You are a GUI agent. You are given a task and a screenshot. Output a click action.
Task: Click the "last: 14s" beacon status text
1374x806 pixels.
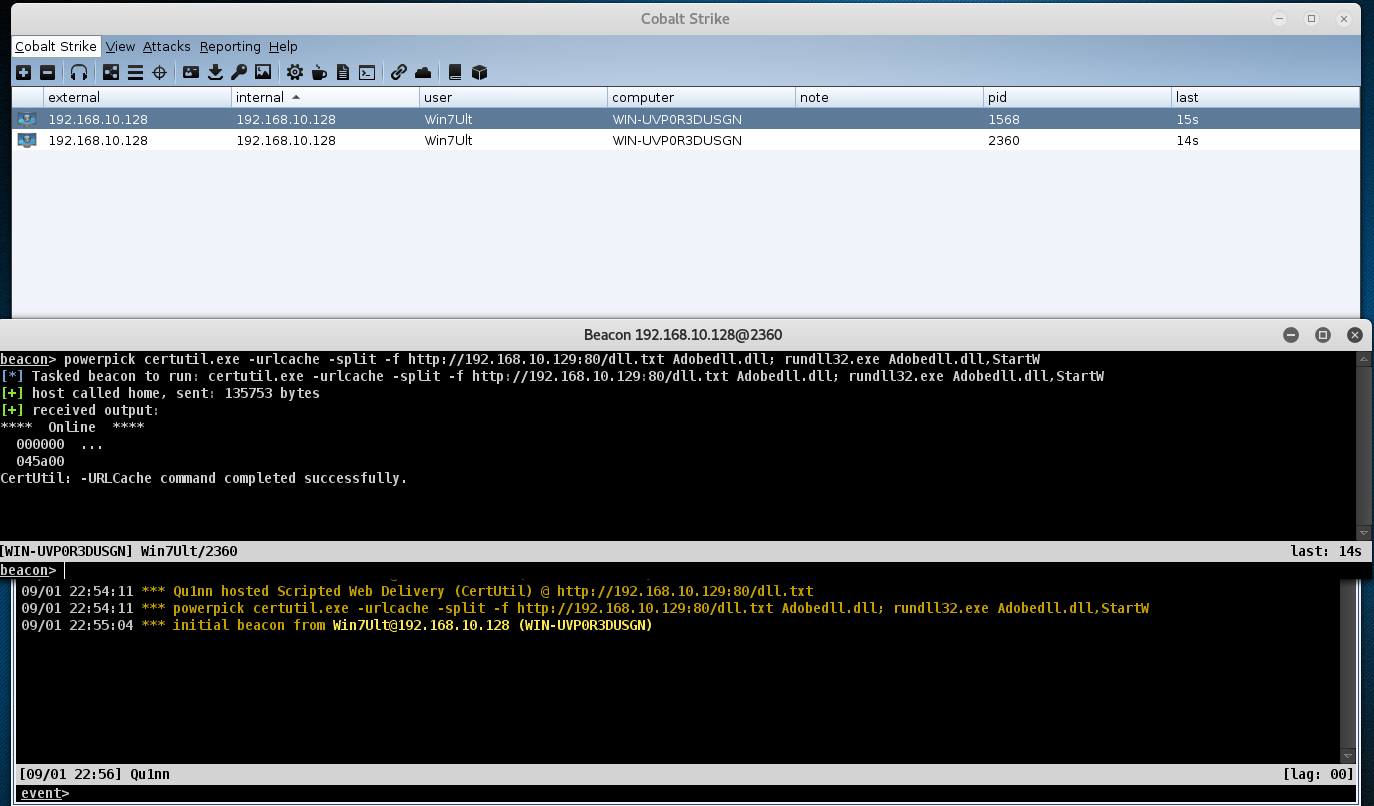click(1326, 551)
